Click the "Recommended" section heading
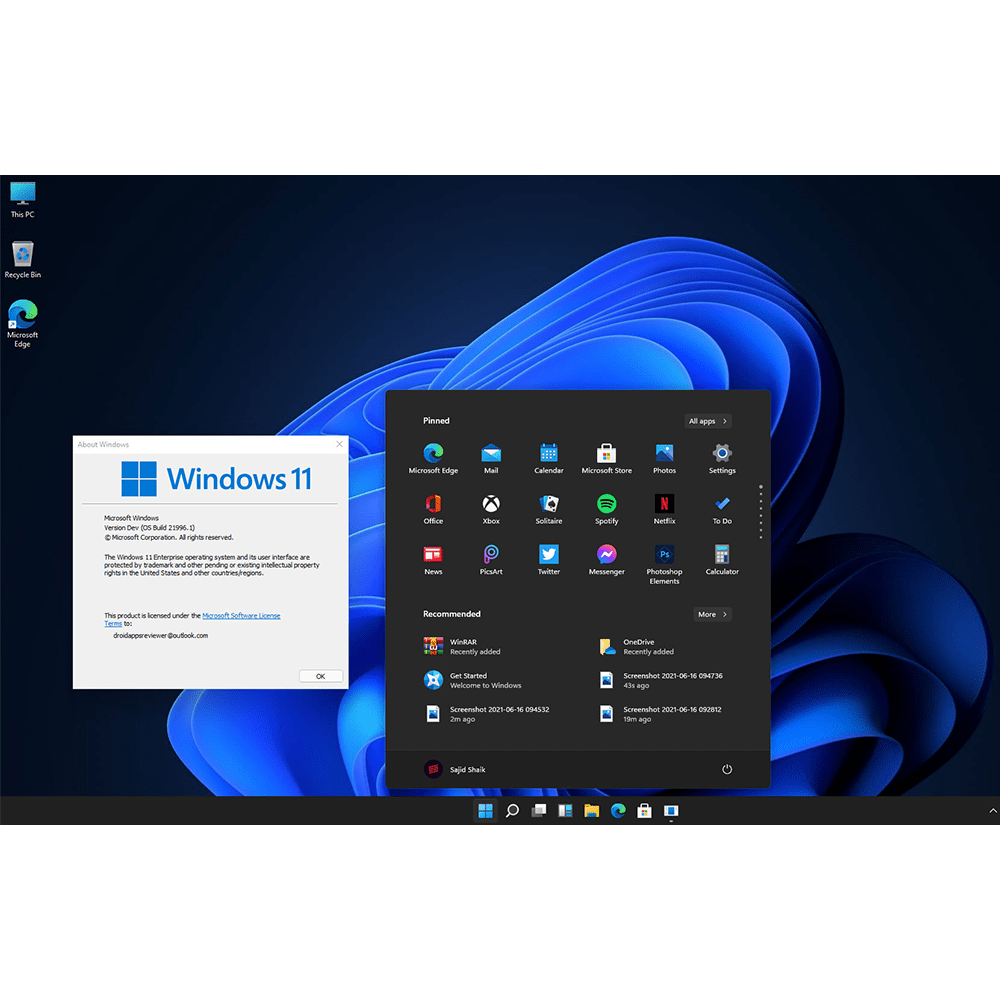 tap(452, 614)
